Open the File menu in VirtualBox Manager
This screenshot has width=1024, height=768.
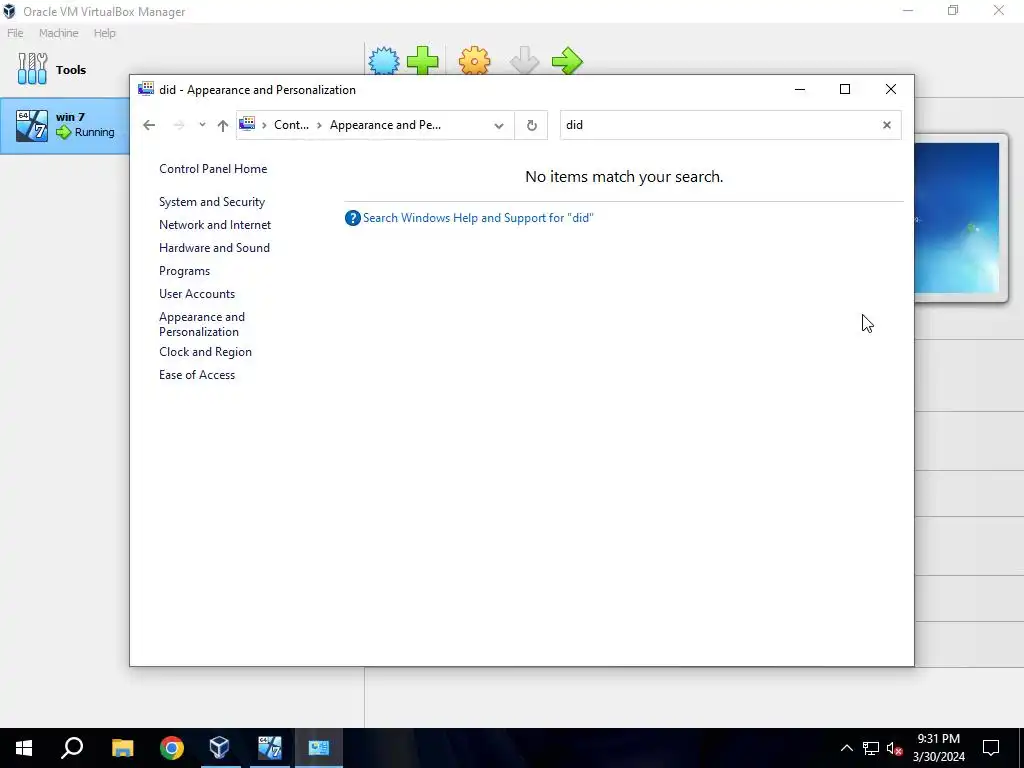[15, 33]
